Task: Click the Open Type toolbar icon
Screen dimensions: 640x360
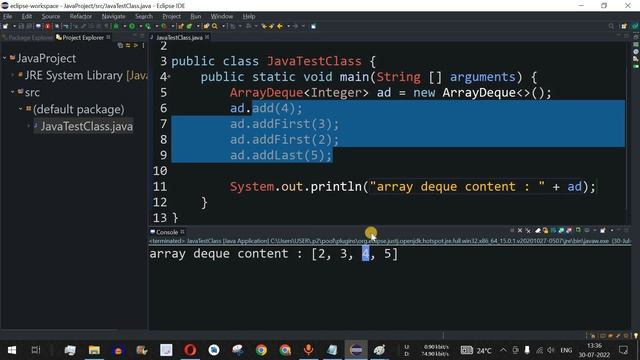Action: click(x=206, y=26)
